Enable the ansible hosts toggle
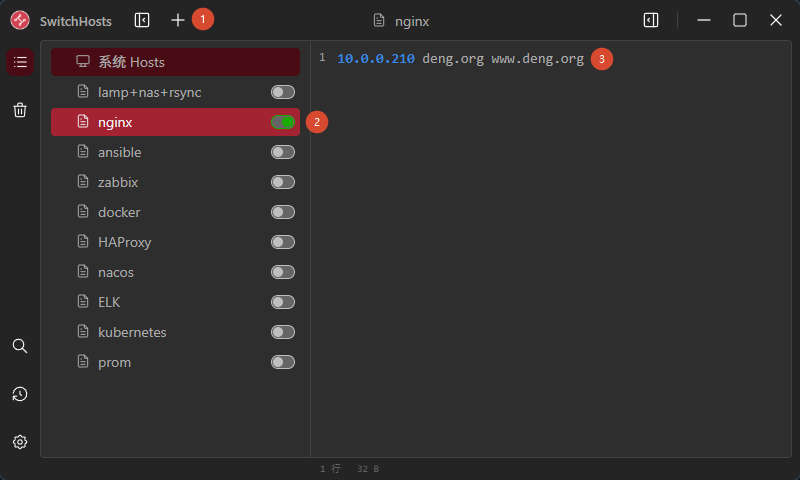 pos(283,152)
